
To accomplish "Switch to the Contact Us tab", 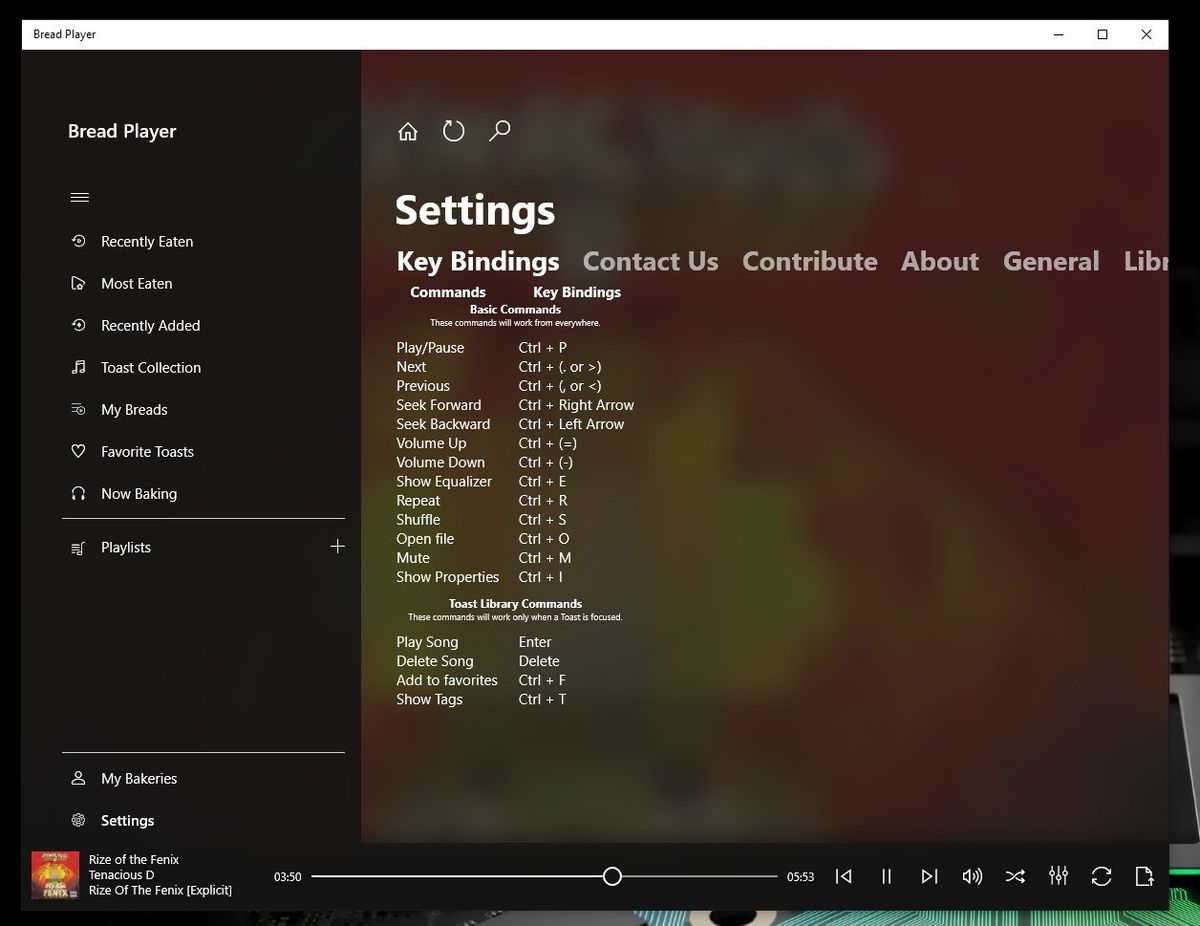I will 650,261.
